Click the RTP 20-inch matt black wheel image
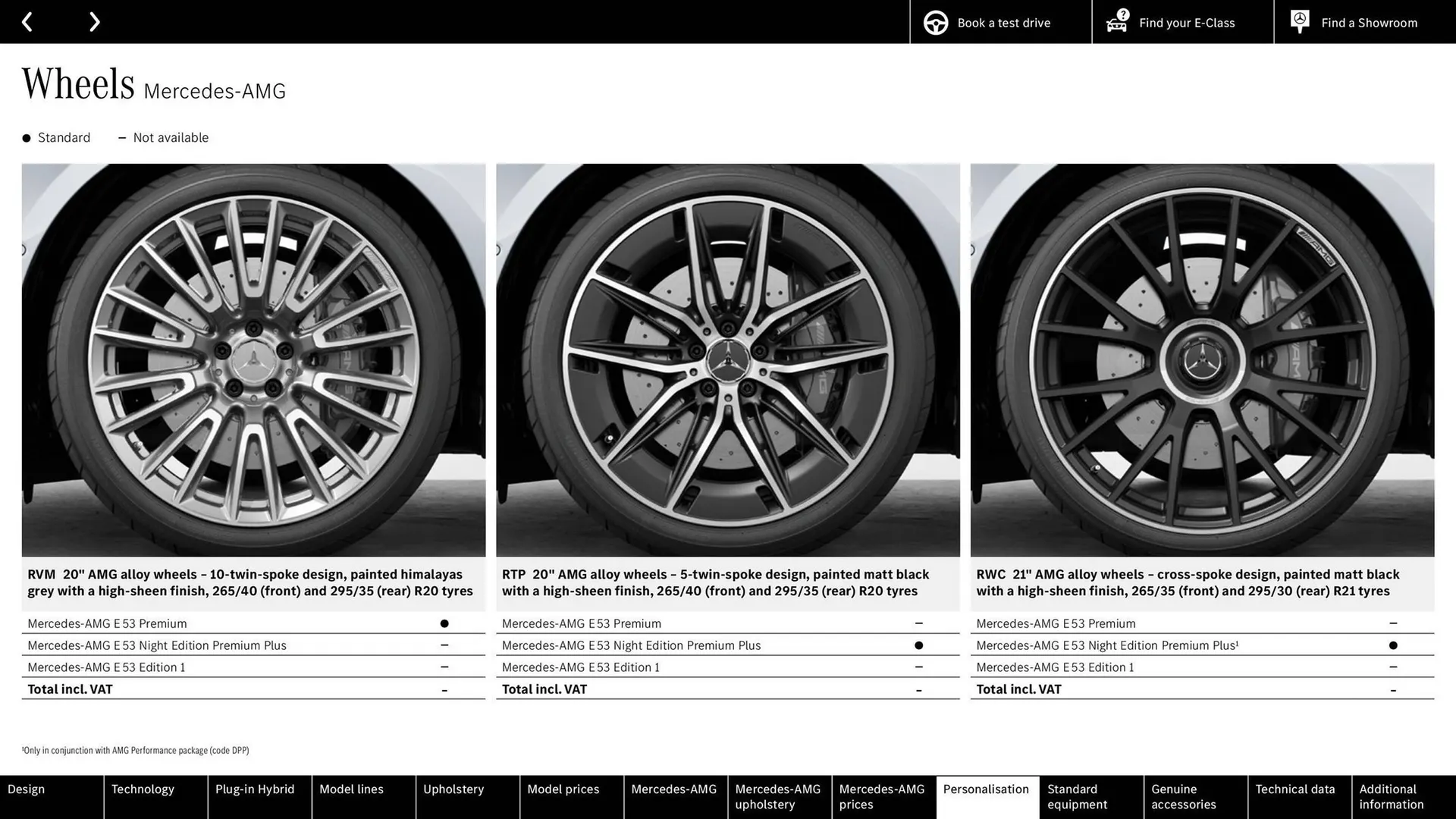 pyautogui.click(x=727, y=360)
